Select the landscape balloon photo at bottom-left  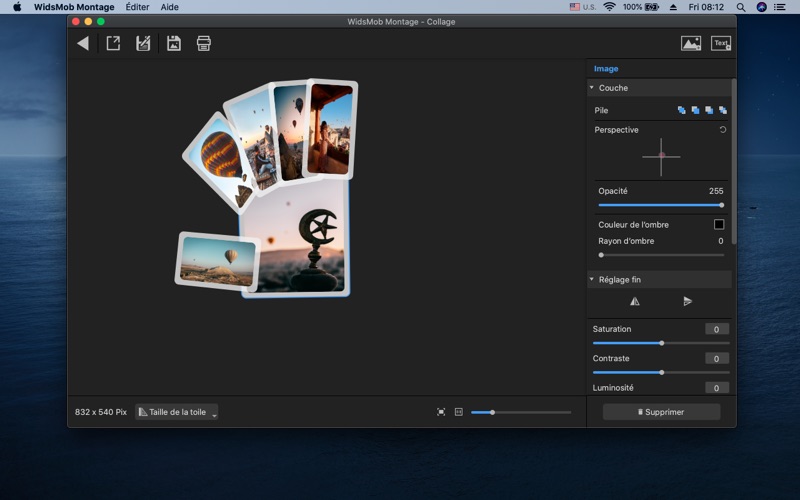[x=217, y=261]
